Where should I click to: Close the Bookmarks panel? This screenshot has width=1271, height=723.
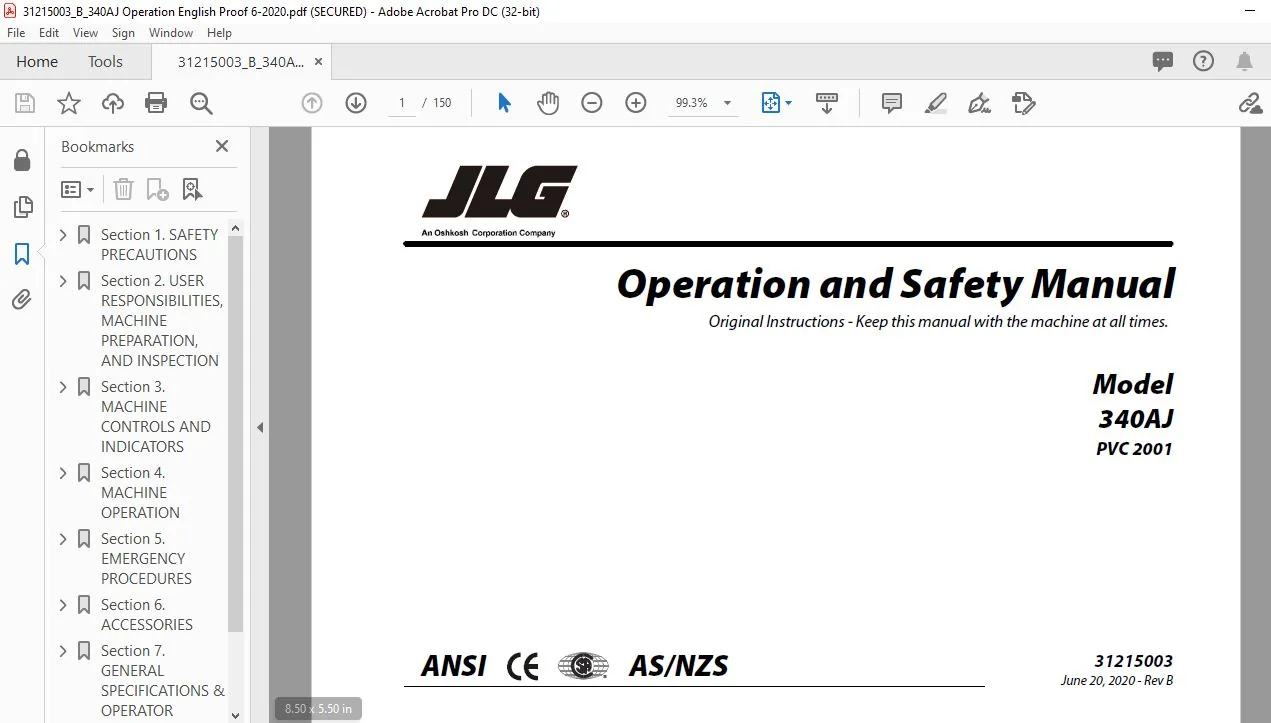pyautogui.click(x=222, y=146)
